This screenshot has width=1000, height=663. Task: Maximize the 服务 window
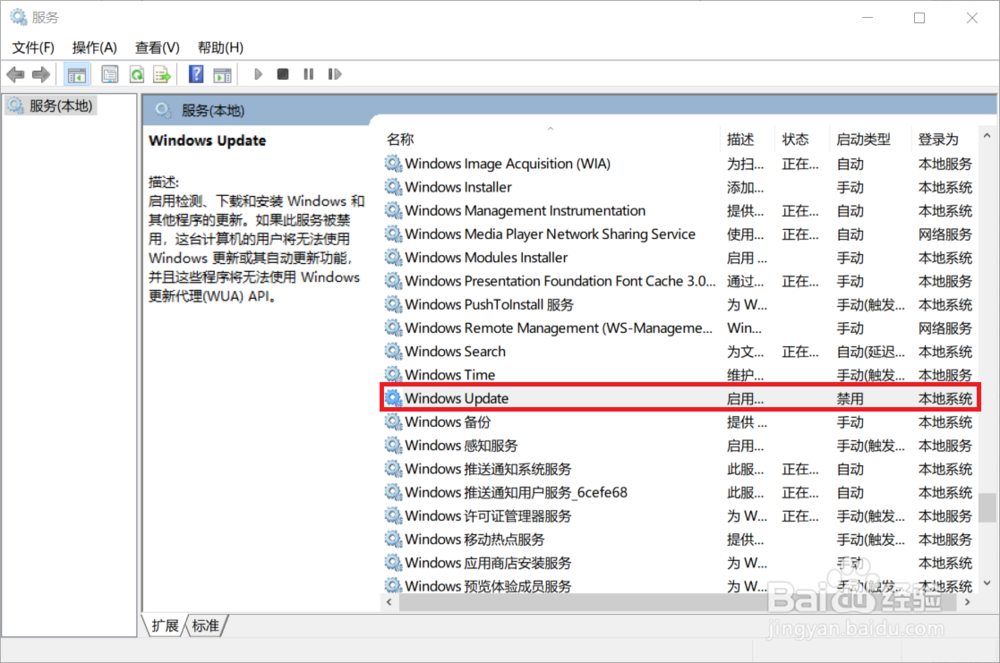[x=919, y=18]
